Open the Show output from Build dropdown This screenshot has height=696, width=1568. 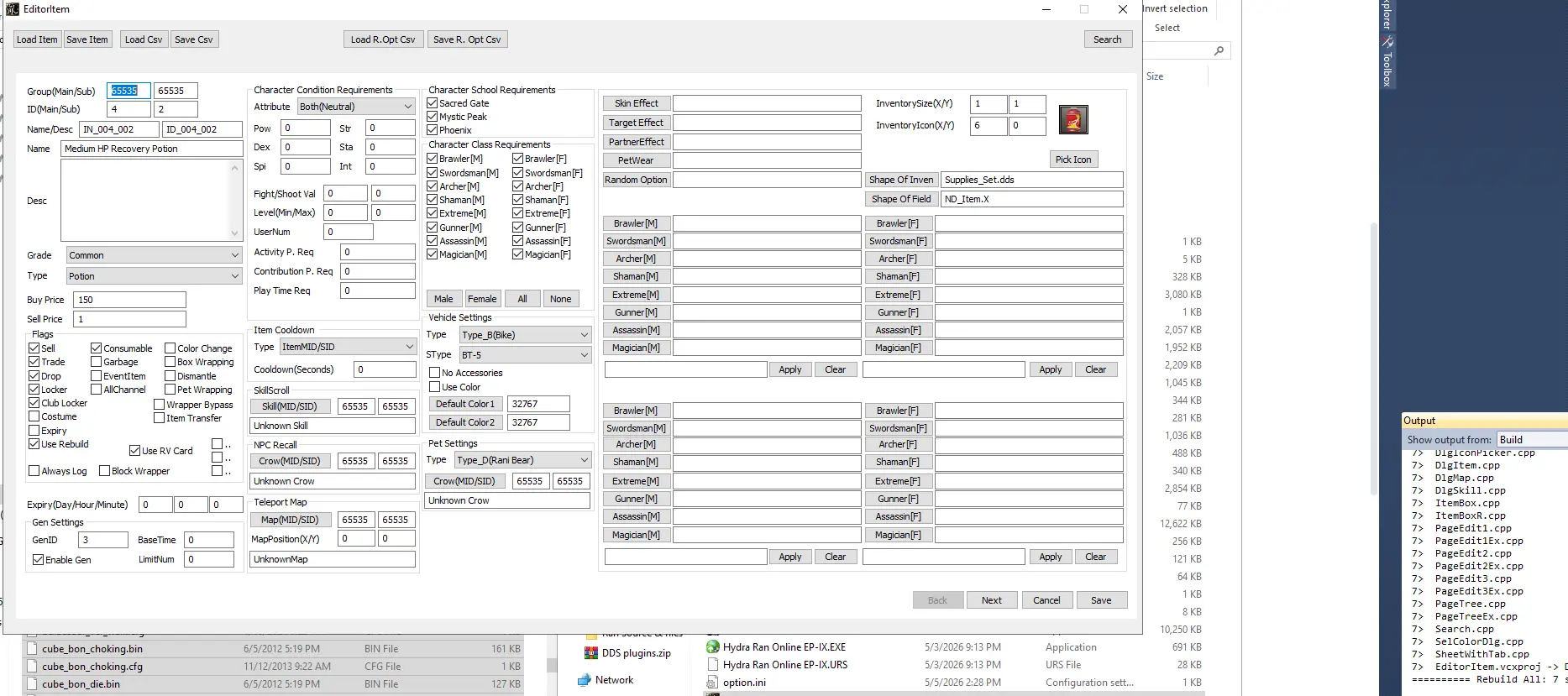point(1532,440)
